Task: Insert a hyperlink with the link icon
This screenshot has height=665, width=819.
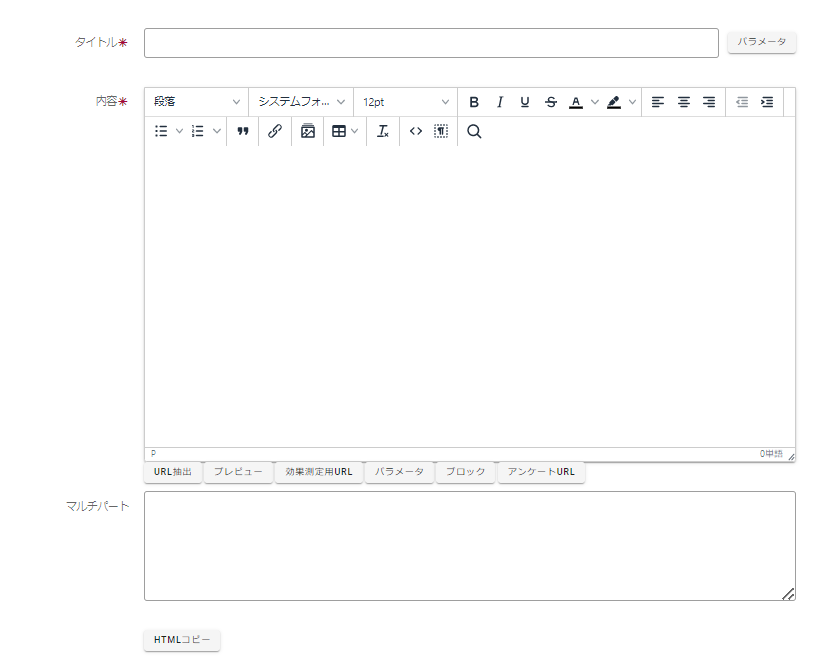Action: coord(275,131)
